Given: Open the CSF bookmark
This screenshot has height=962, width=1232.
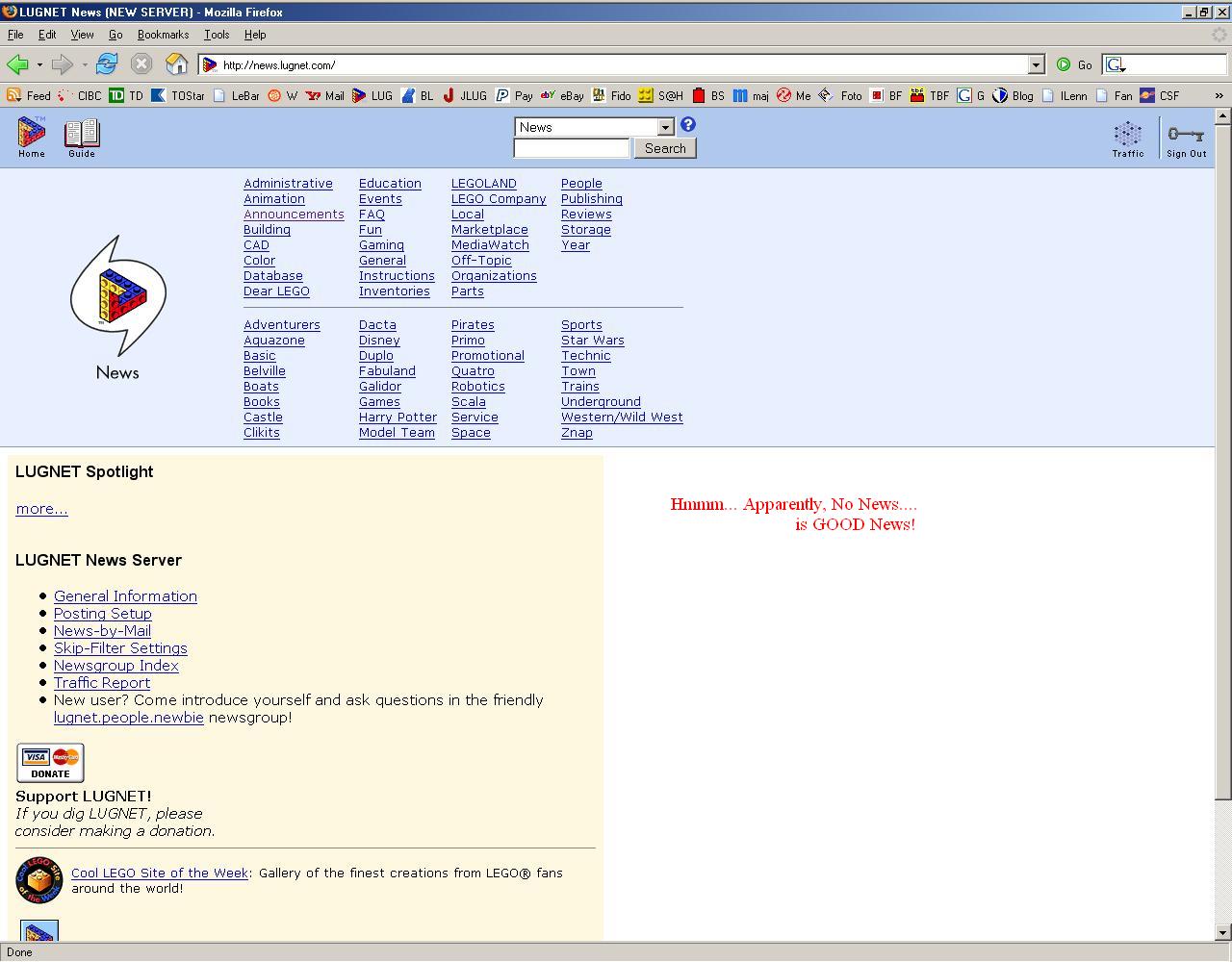Looking at the screenshot, I should click(1160, 95).
